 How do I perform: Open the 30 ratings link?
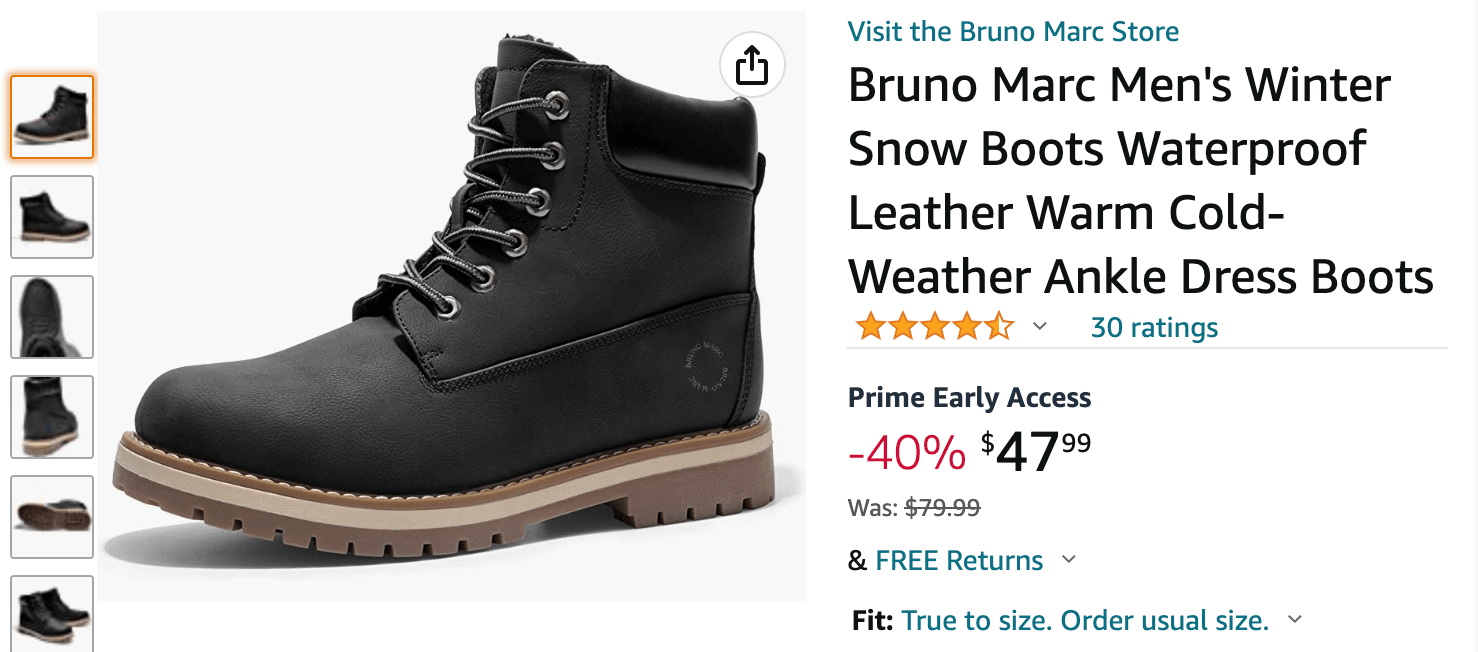(1154, 327)
